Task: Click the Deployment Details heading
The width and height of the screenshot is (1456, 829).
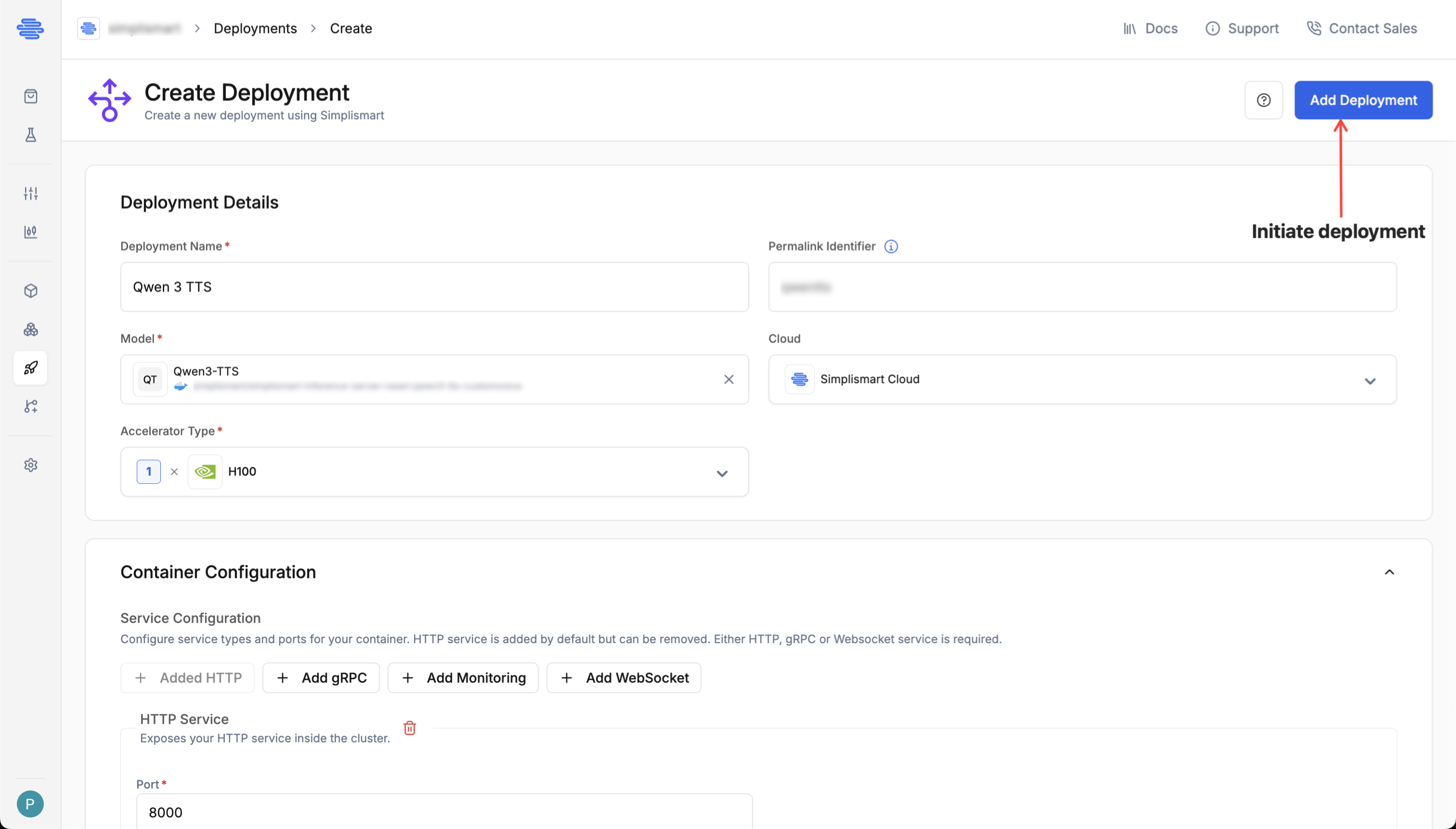Action: coord(199,203)
